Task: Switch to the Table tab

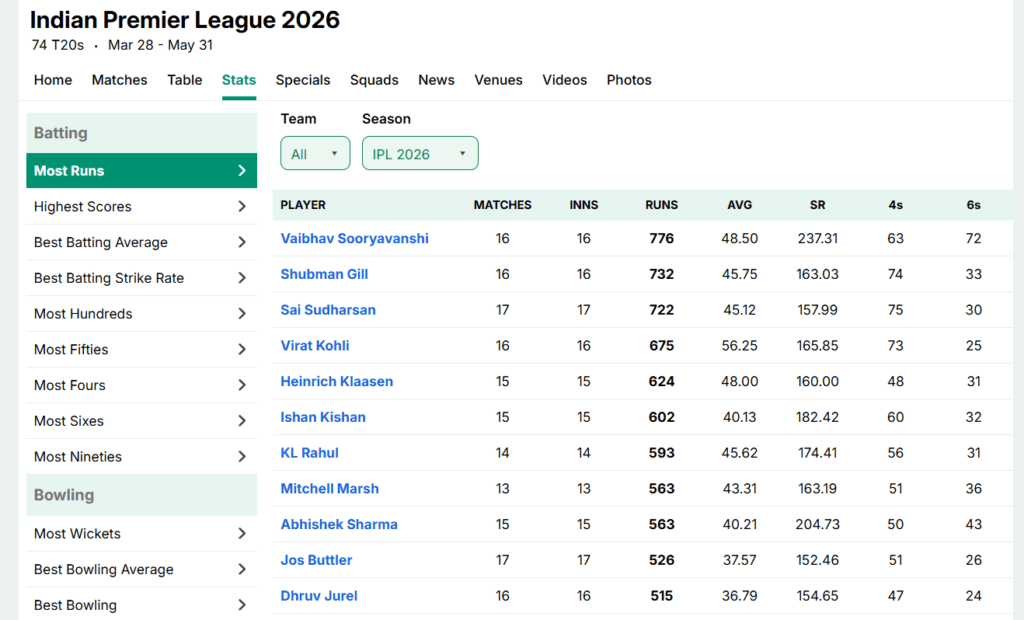Action: 185,80
